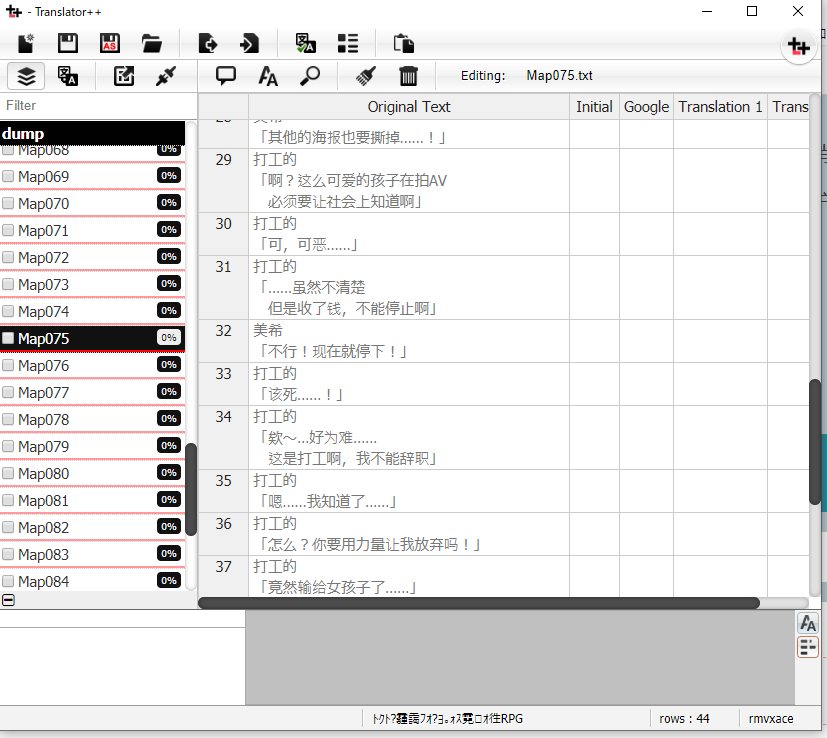The image size is (827, 738).
Task: Click the Save As icon with red label
Action: coord(110,43)
